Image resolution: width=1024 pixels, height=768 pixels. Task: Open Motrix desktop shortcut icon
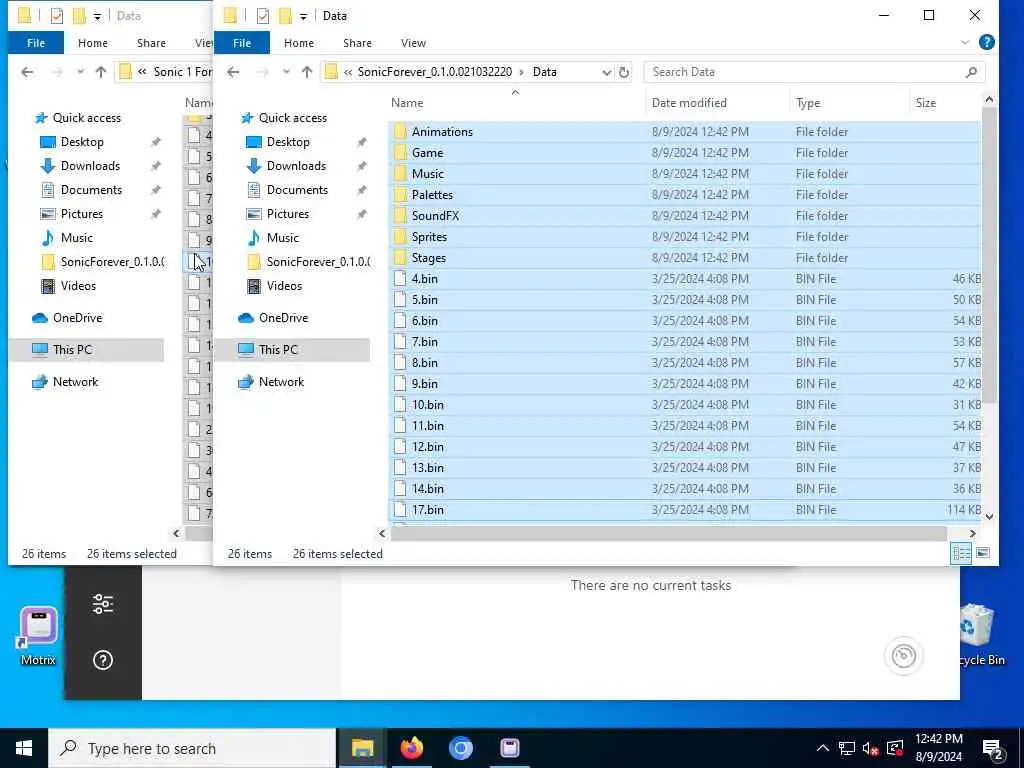point(39,635)
